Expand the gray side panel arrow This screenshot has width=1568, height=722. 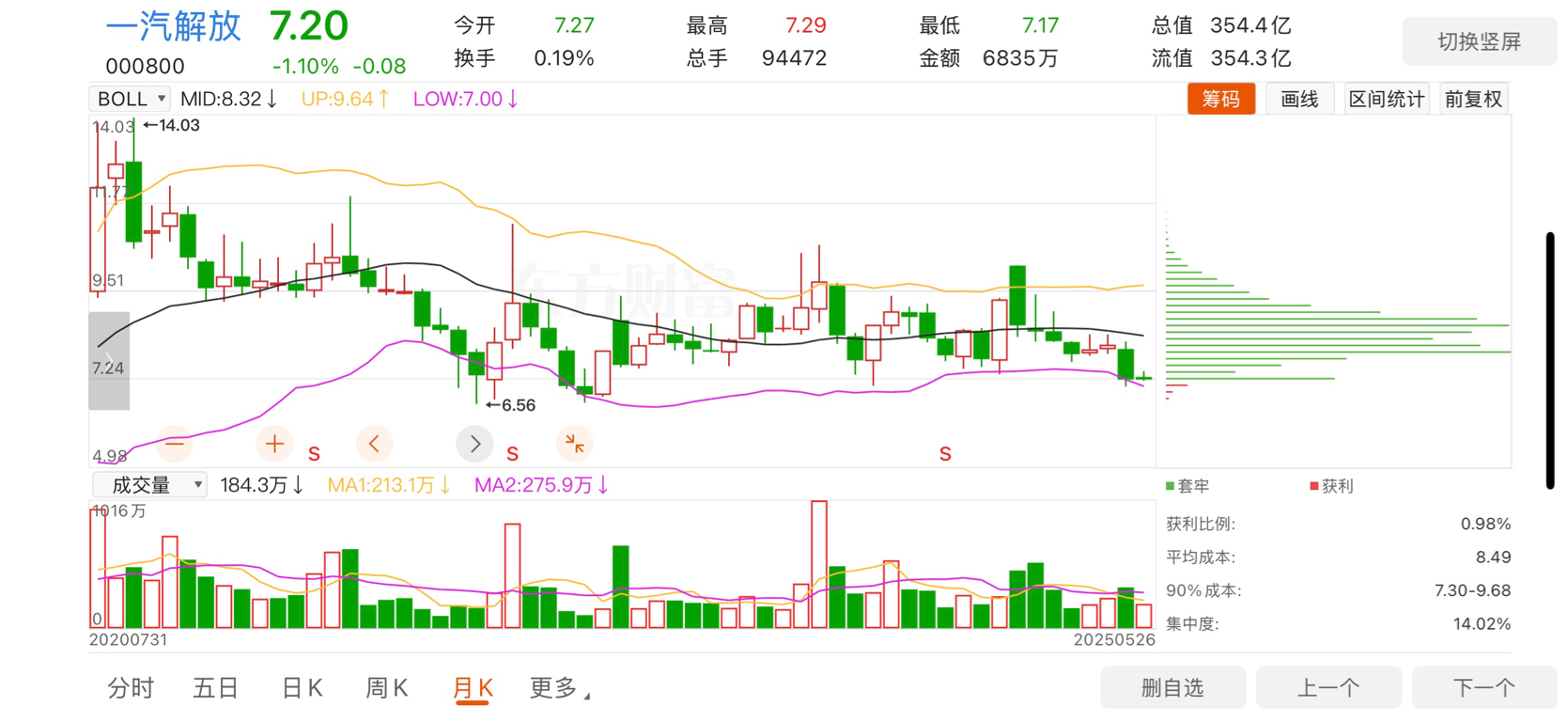click(109, 361)
